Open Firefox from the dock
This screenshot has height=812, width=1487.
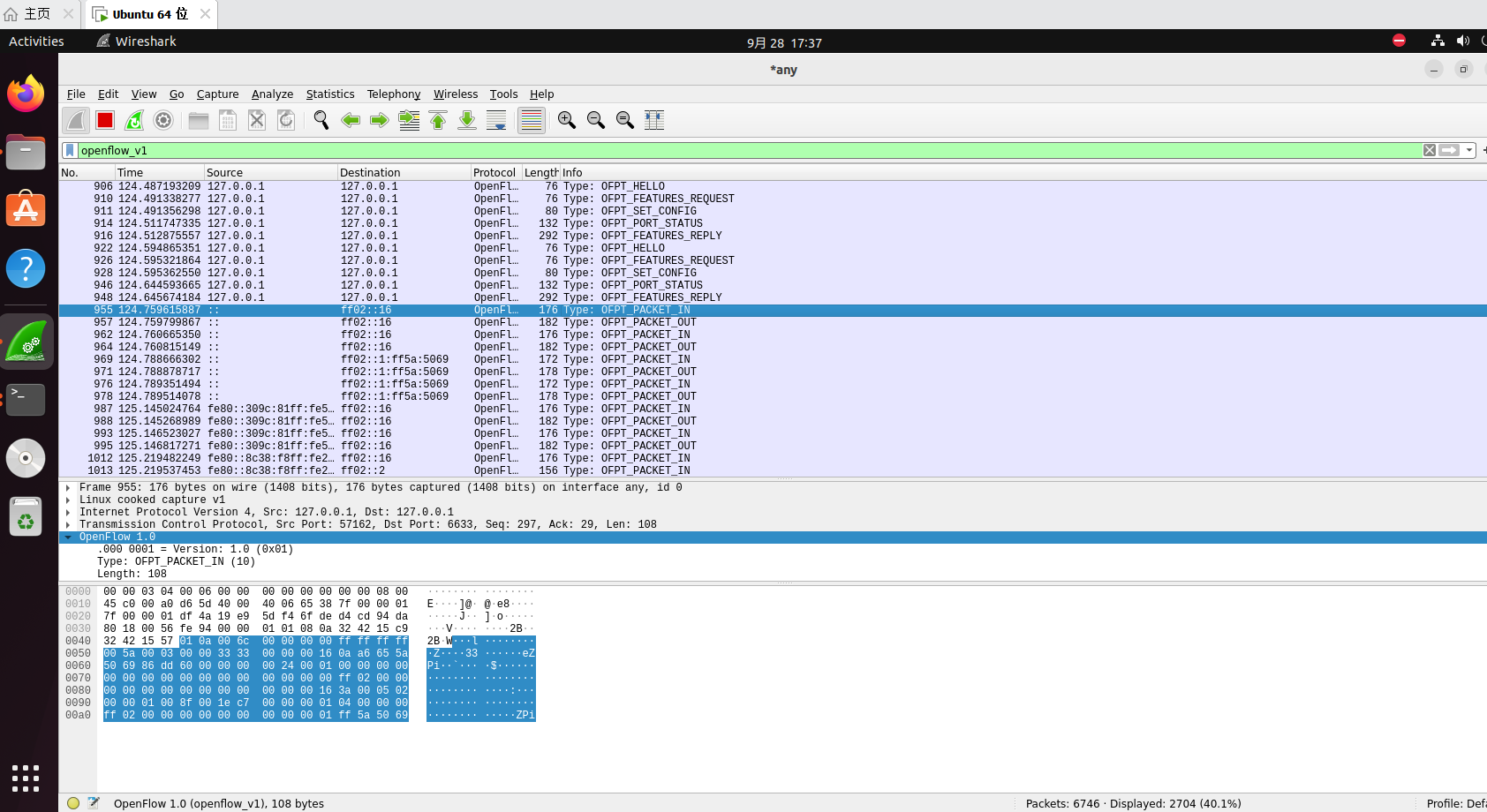pyautogui.click(x=26, y=94)
